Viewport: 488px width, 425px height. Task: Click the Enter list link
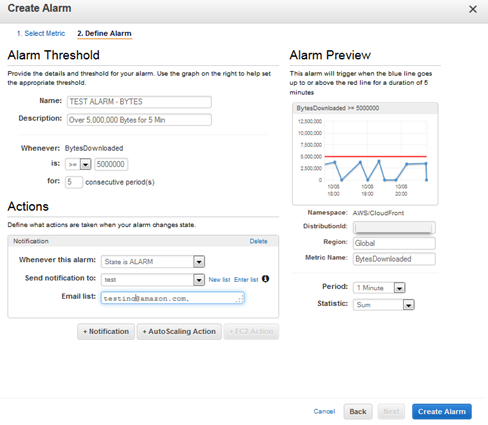pos(246,280)
